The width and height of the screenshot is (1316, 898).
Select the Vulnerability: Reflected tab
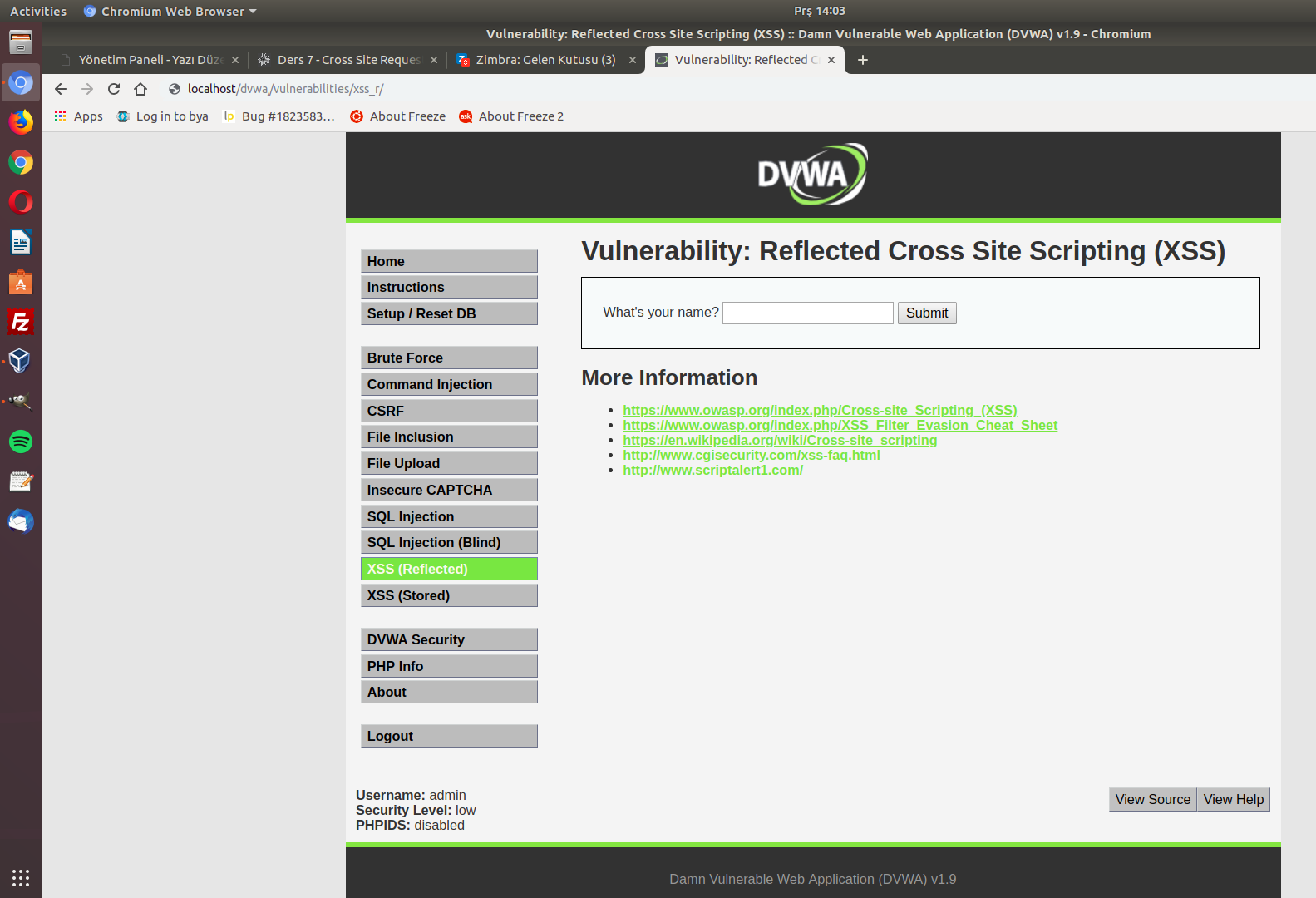tap(745, 60)
